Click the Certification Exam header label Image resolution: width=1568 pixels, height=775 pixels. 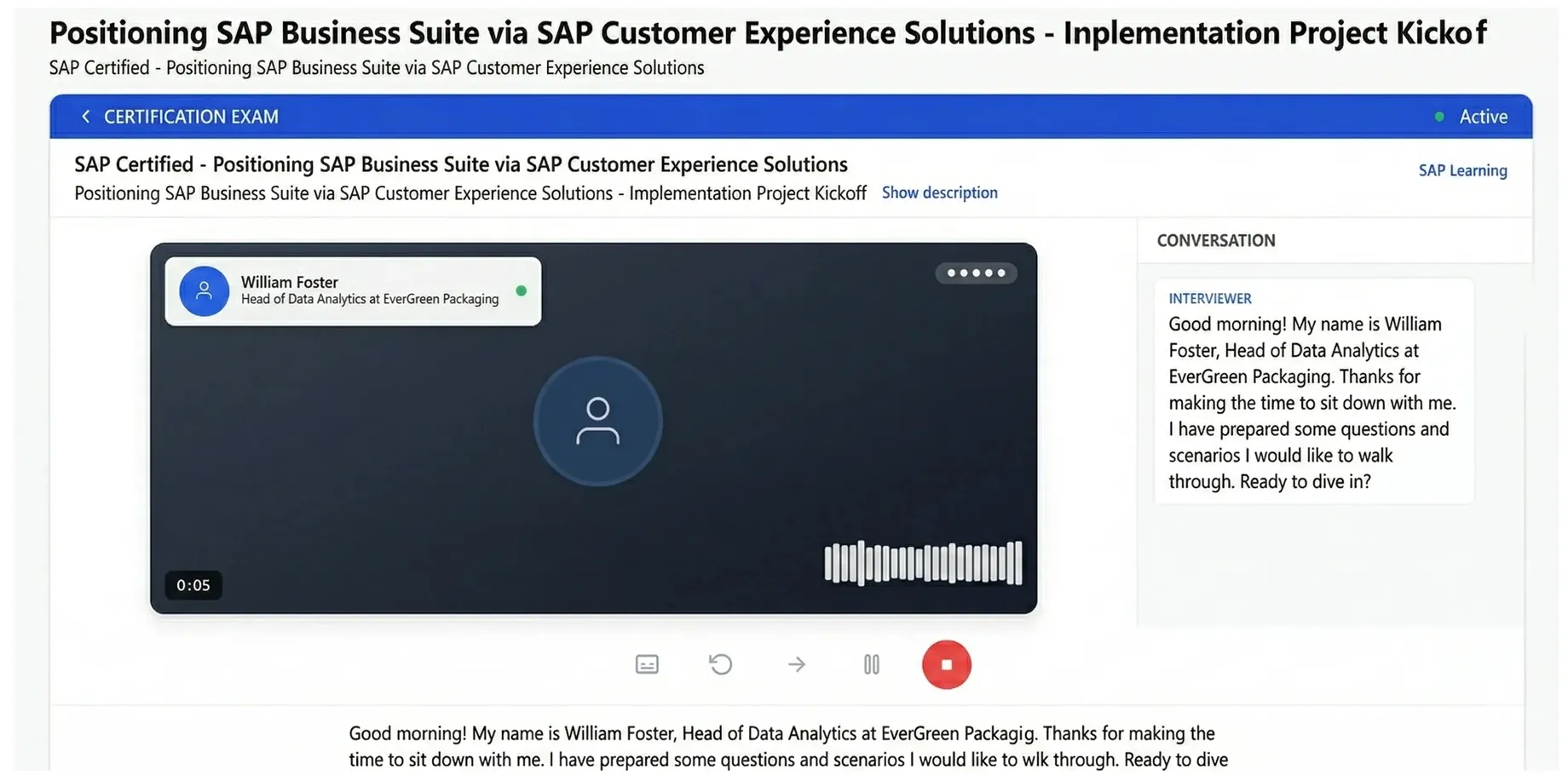pyautogui.click(x=191, y=117)
